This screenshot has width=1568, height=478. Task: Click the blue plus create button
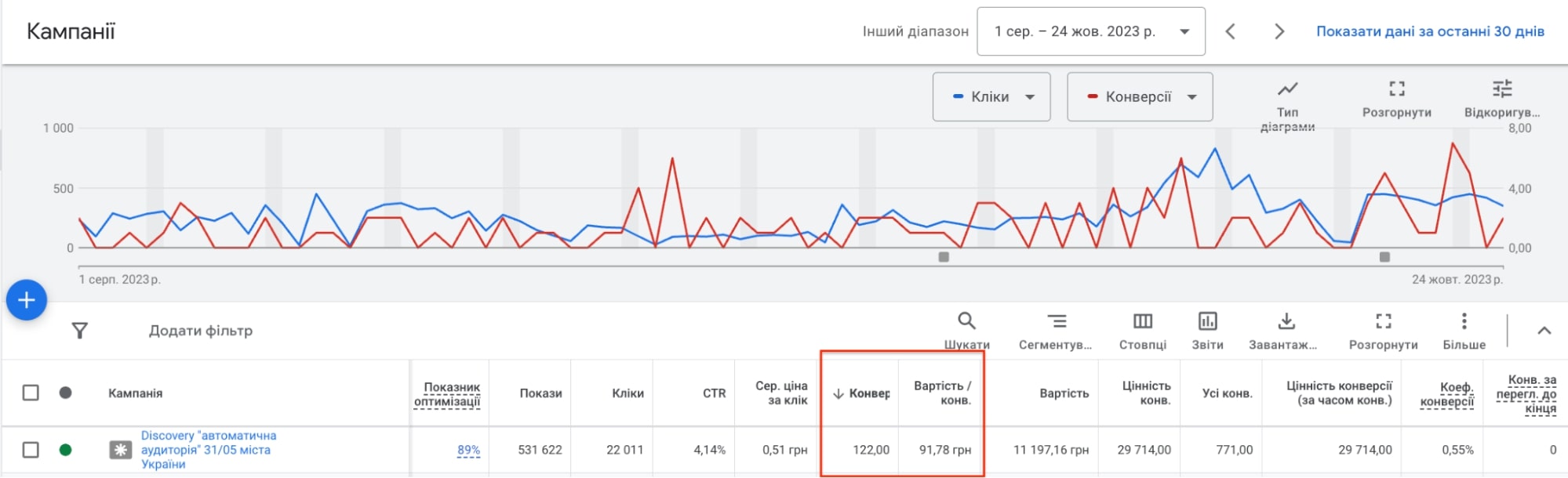point(27,300)
